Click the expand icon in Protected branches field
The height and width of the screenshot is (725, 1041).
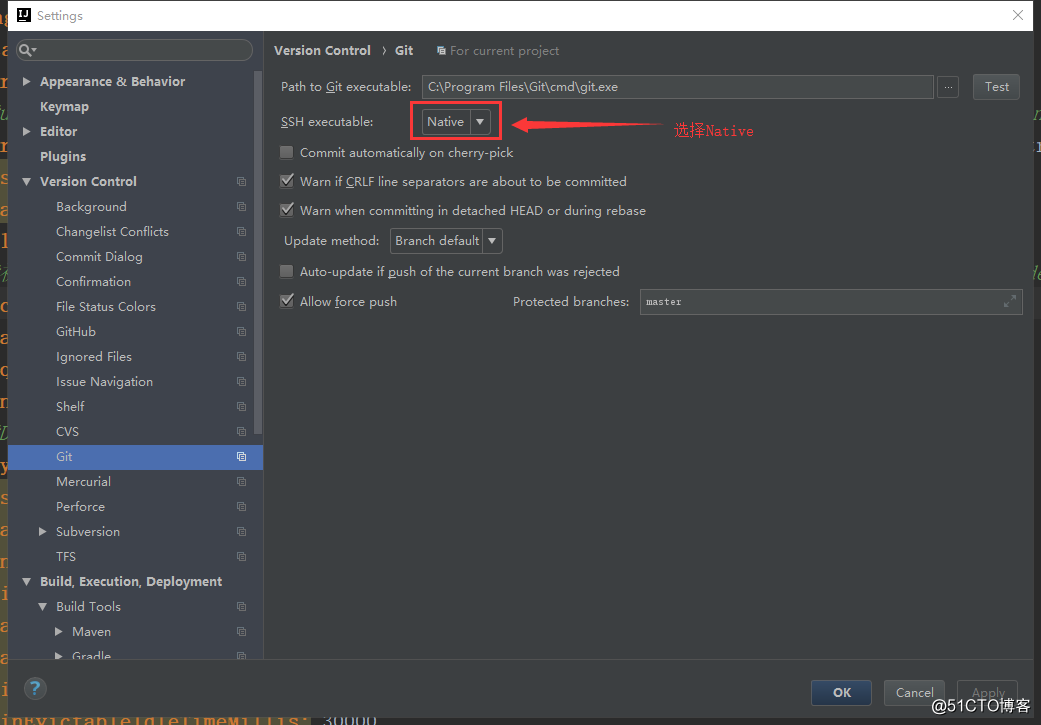click(x=1010, y=301)
